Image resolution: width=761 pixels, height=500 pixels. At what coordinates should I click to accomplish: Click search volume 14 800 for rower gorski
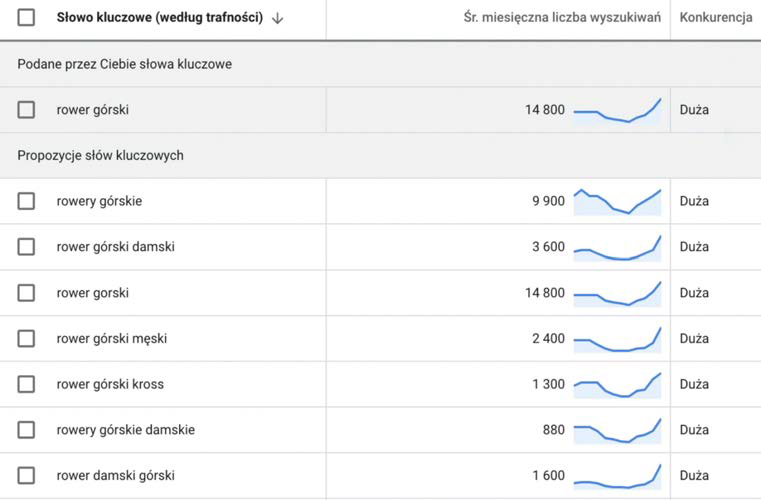coord(545,293)
